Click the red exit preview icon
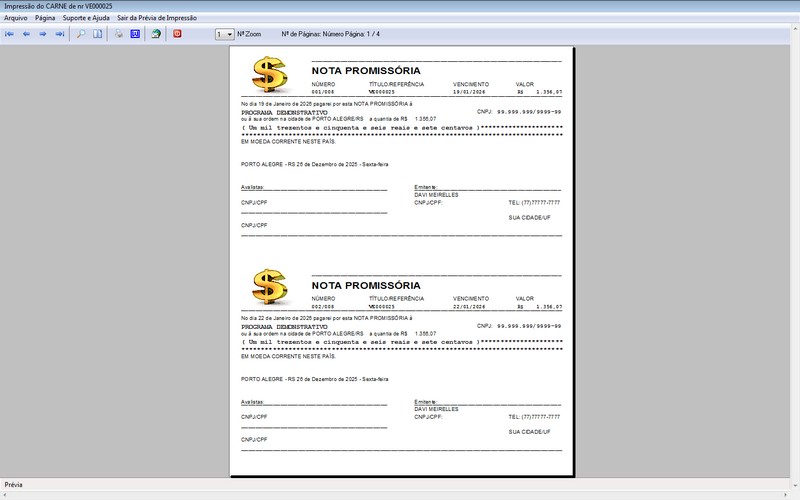 point(177,34)
